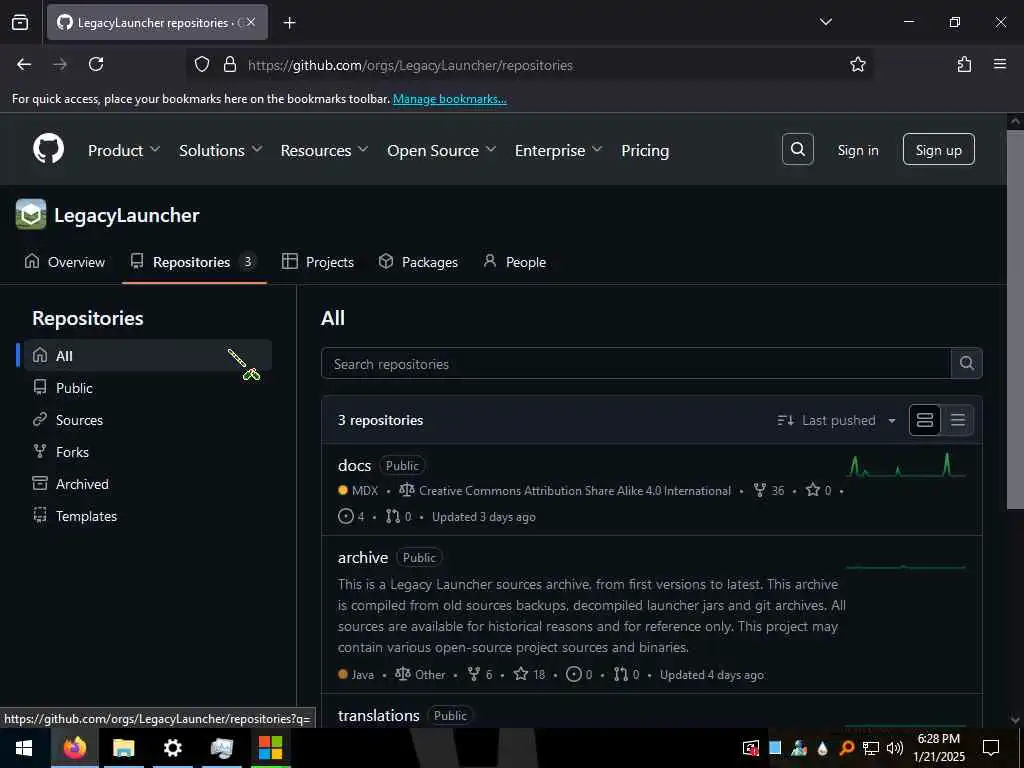Open a new tab with plus button
This screenshot has height=768, width=1024.
289,22
